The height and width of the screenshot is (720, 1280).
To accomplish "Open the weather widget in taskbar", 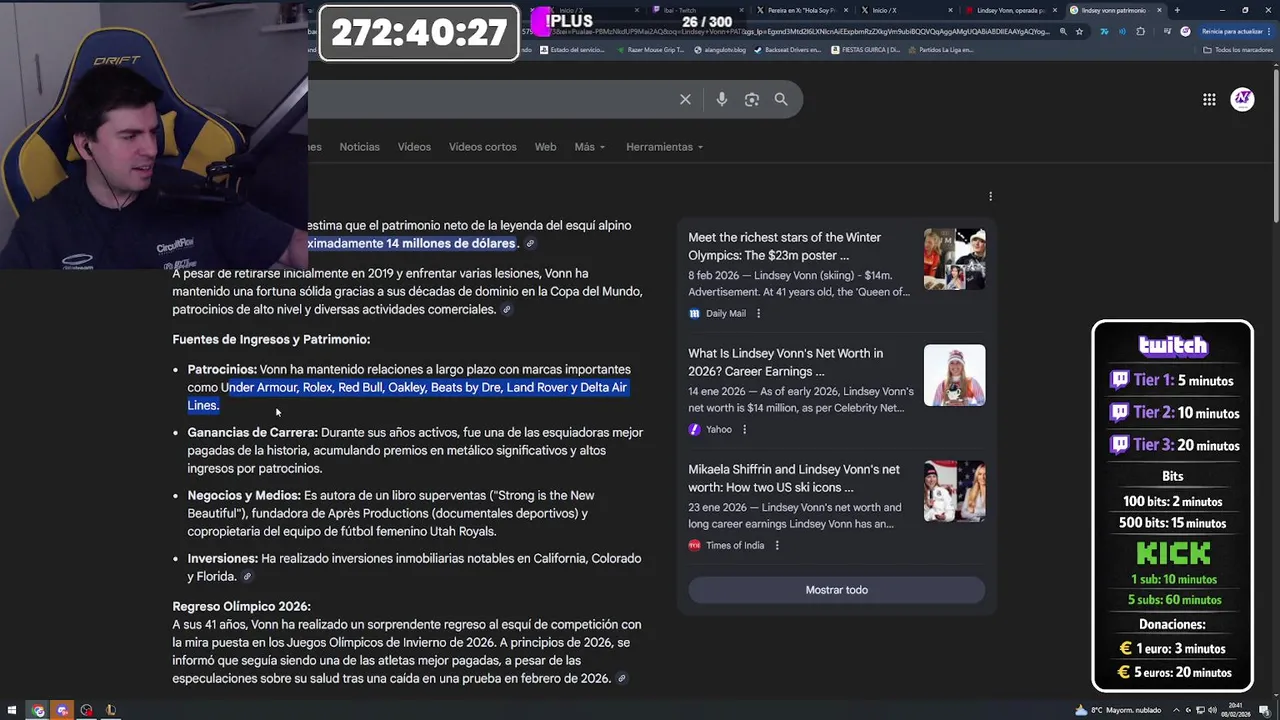I will click(x=1118, y=710).
